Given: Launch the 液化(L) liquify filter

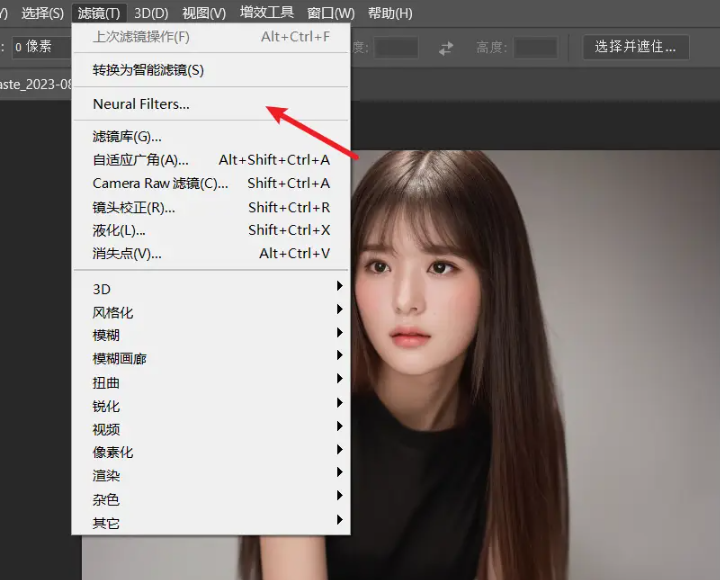Looking at the screenshot, I should (x=119, y=230).
